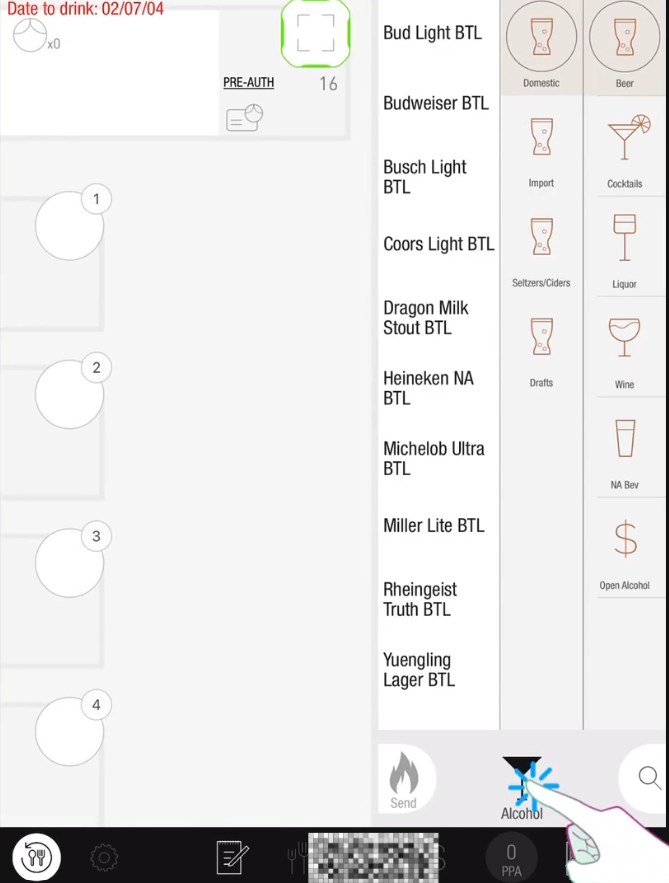669x883 pixels.
Task: Open the menu search magnifier
Action: point(649,777)
